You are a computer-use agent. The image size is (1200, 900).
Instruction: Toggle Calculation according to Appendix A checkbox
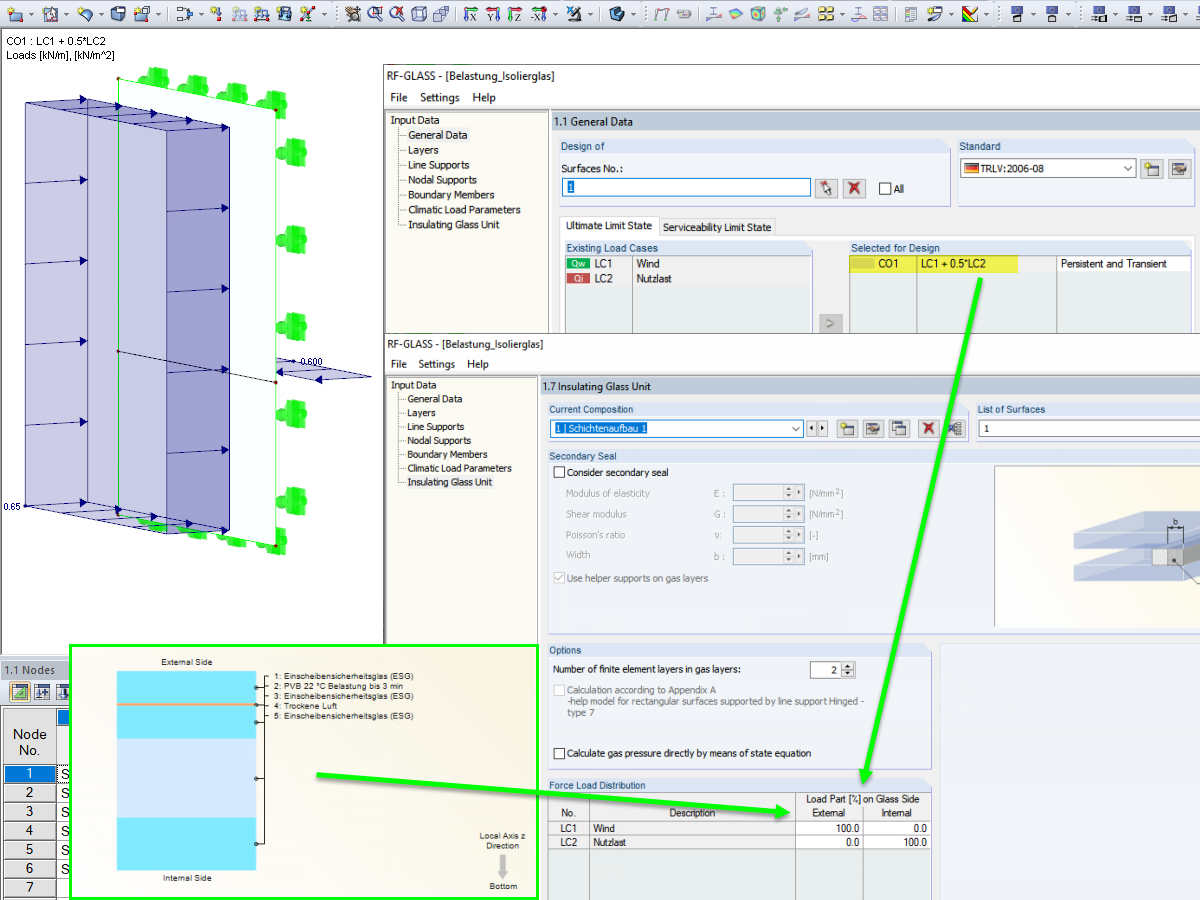click(x=559, y=690)
